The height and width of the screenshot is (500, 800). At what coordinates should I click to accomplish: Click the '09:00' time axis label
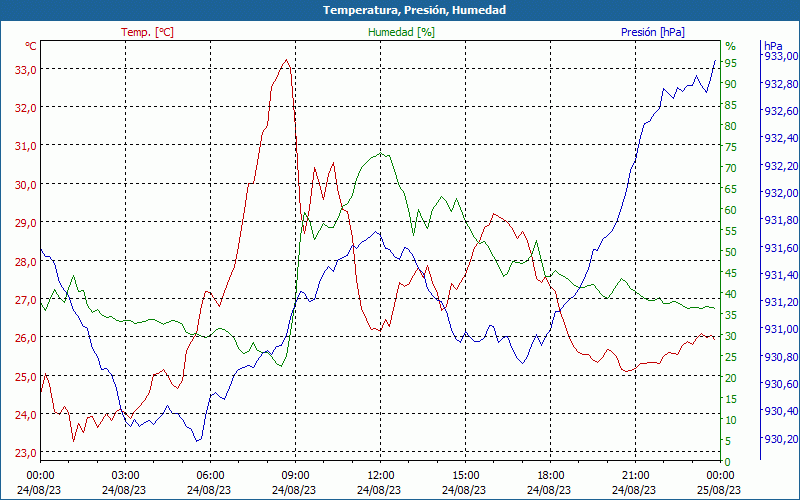pyautogui.click(x=294, y=476)
